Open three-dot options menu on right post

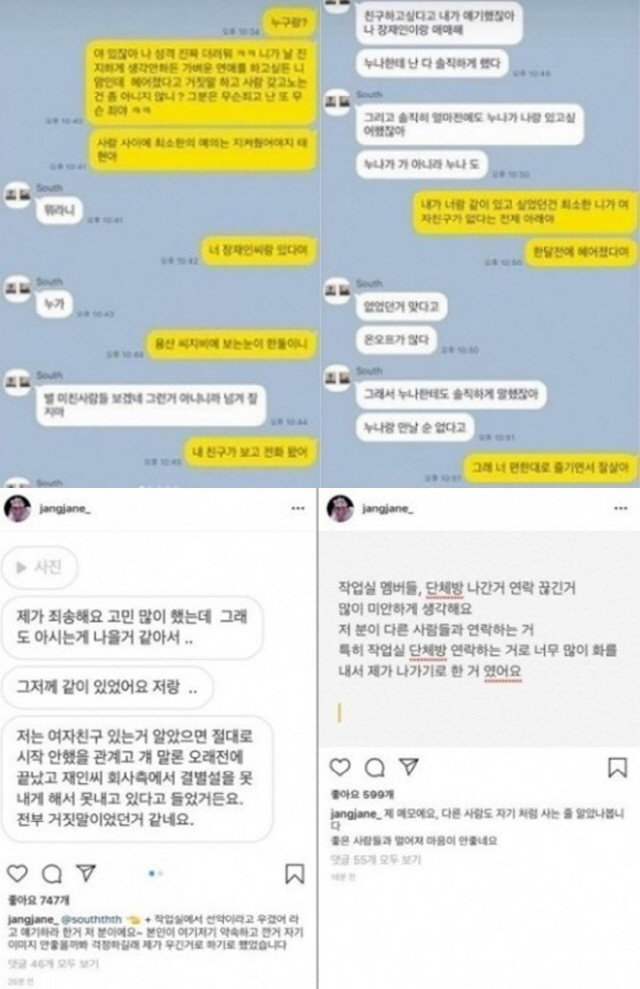click(x=620, y=508)
